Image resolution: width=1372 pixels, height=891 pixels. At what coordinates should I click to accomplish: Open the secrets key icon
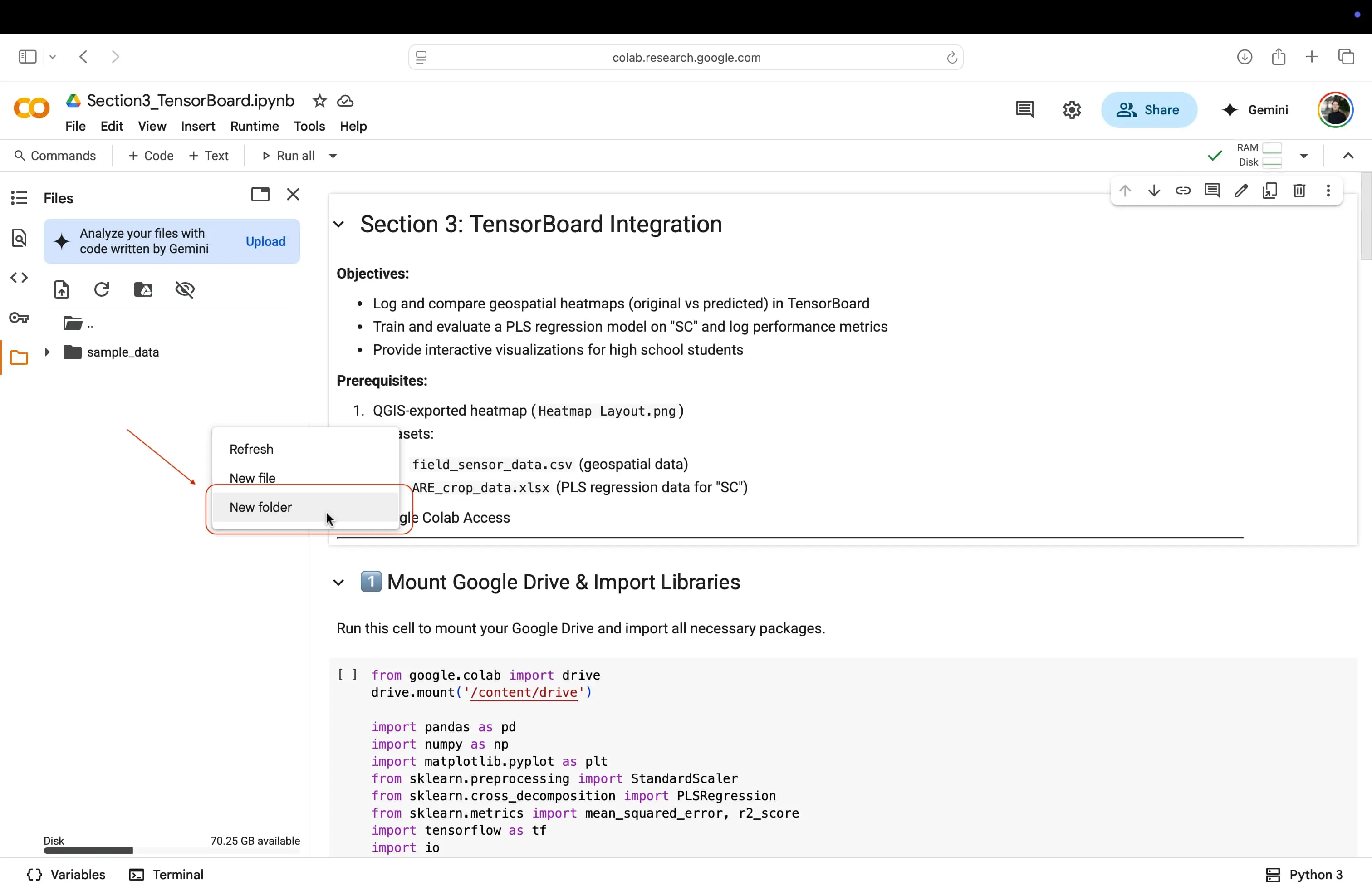point(19,318)
